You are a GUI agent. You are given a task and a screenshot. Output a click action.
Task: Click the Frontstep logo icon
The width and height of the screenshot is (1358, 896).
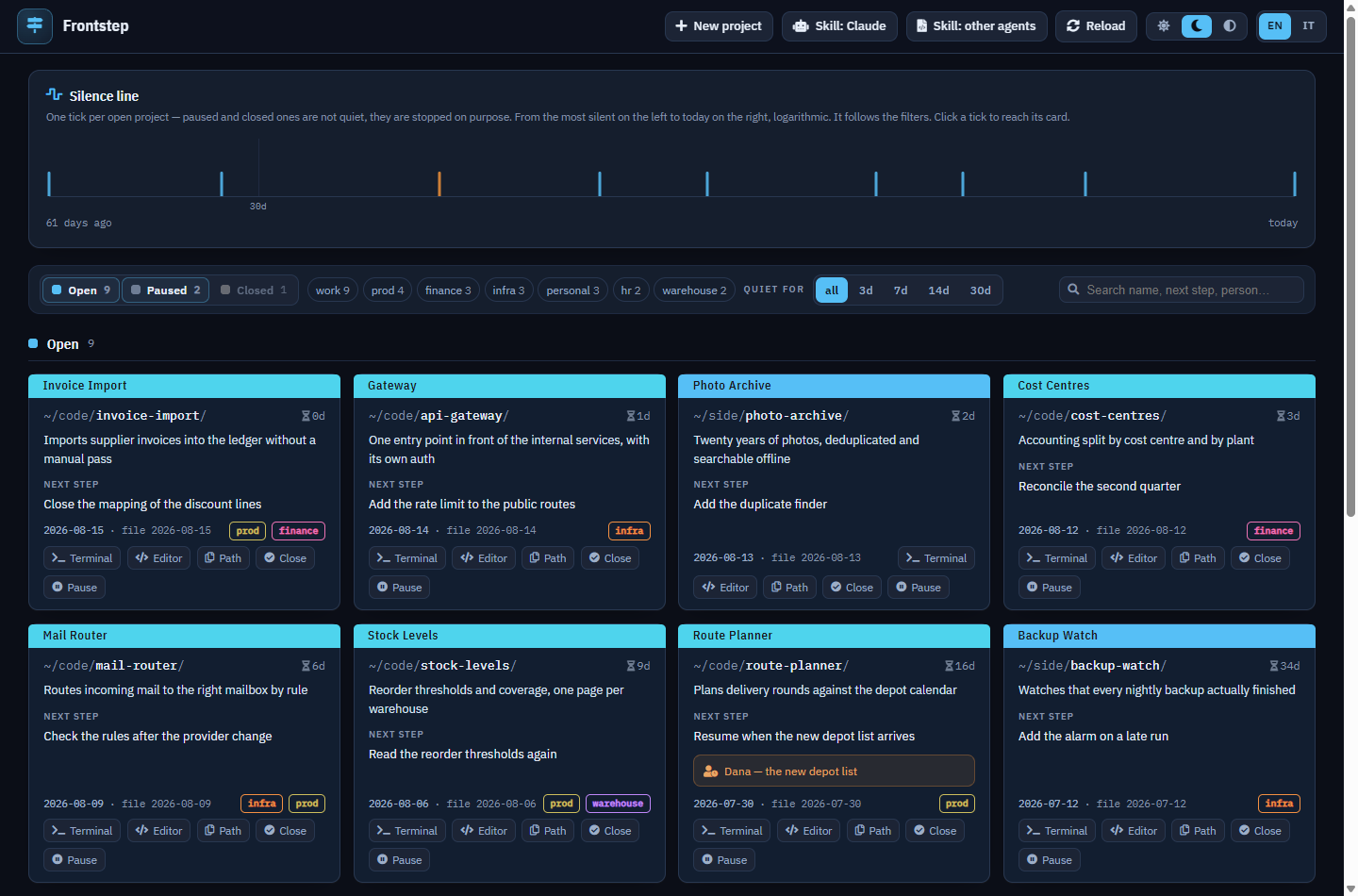pos(35,25)
